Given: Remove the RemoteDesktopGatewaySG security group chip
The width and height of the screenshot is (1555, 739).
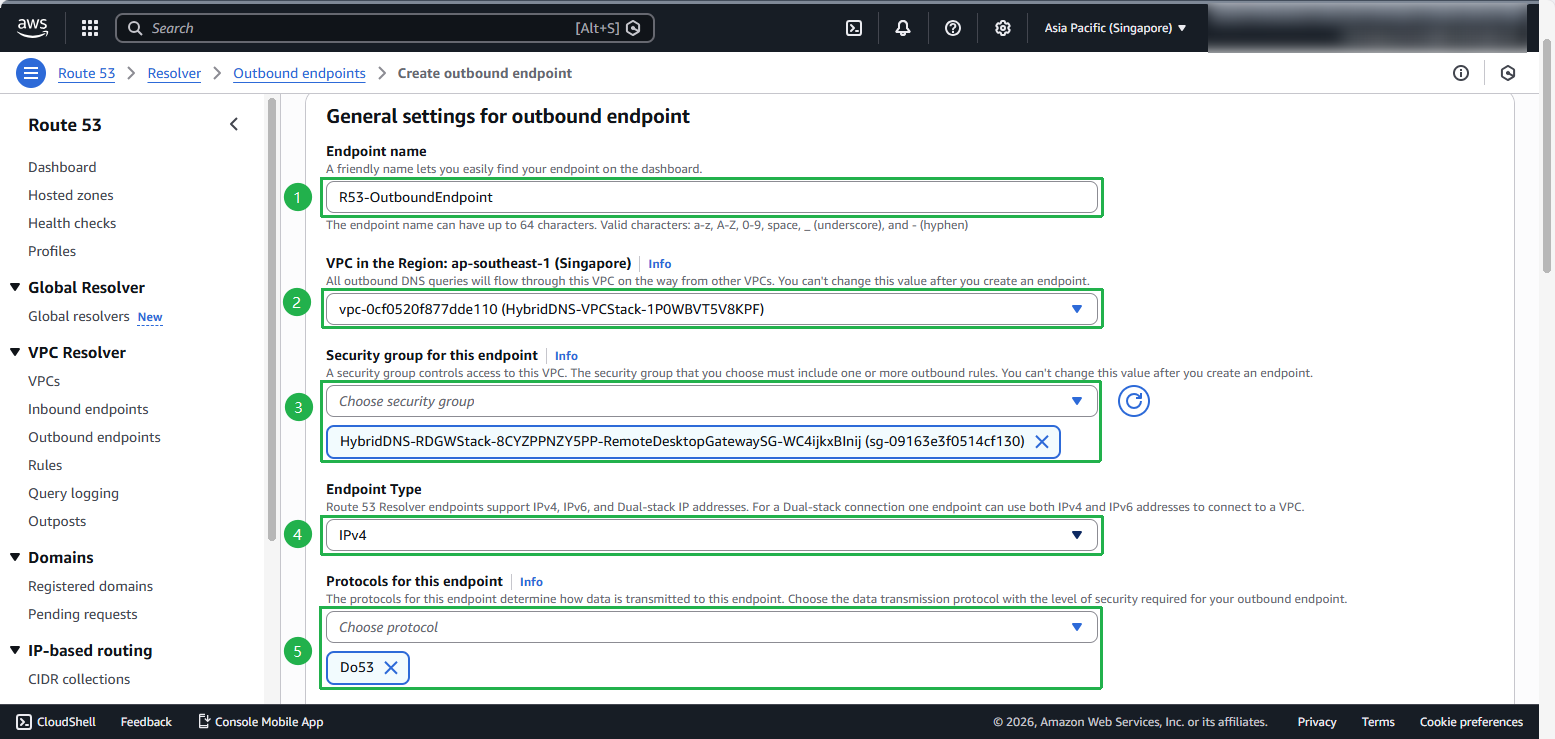Looking at the screenshot, I should pos(1041,441).
